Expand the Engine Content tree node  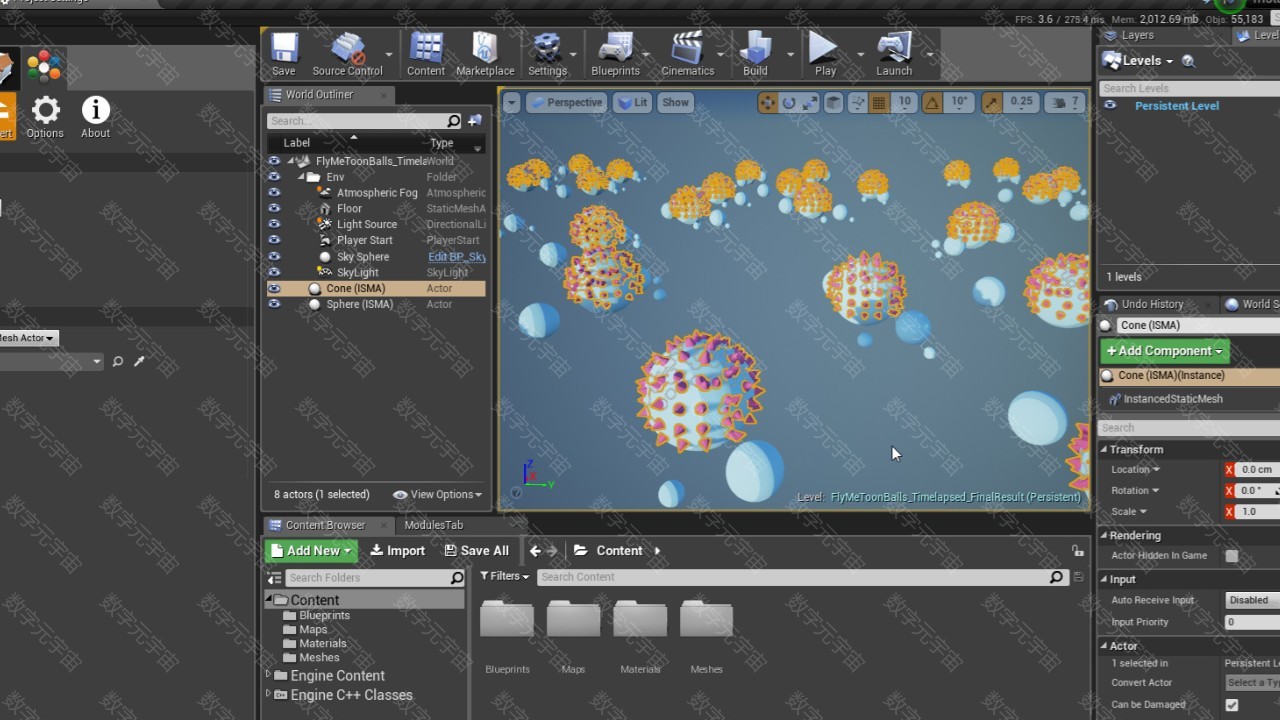tap(269, 675)
